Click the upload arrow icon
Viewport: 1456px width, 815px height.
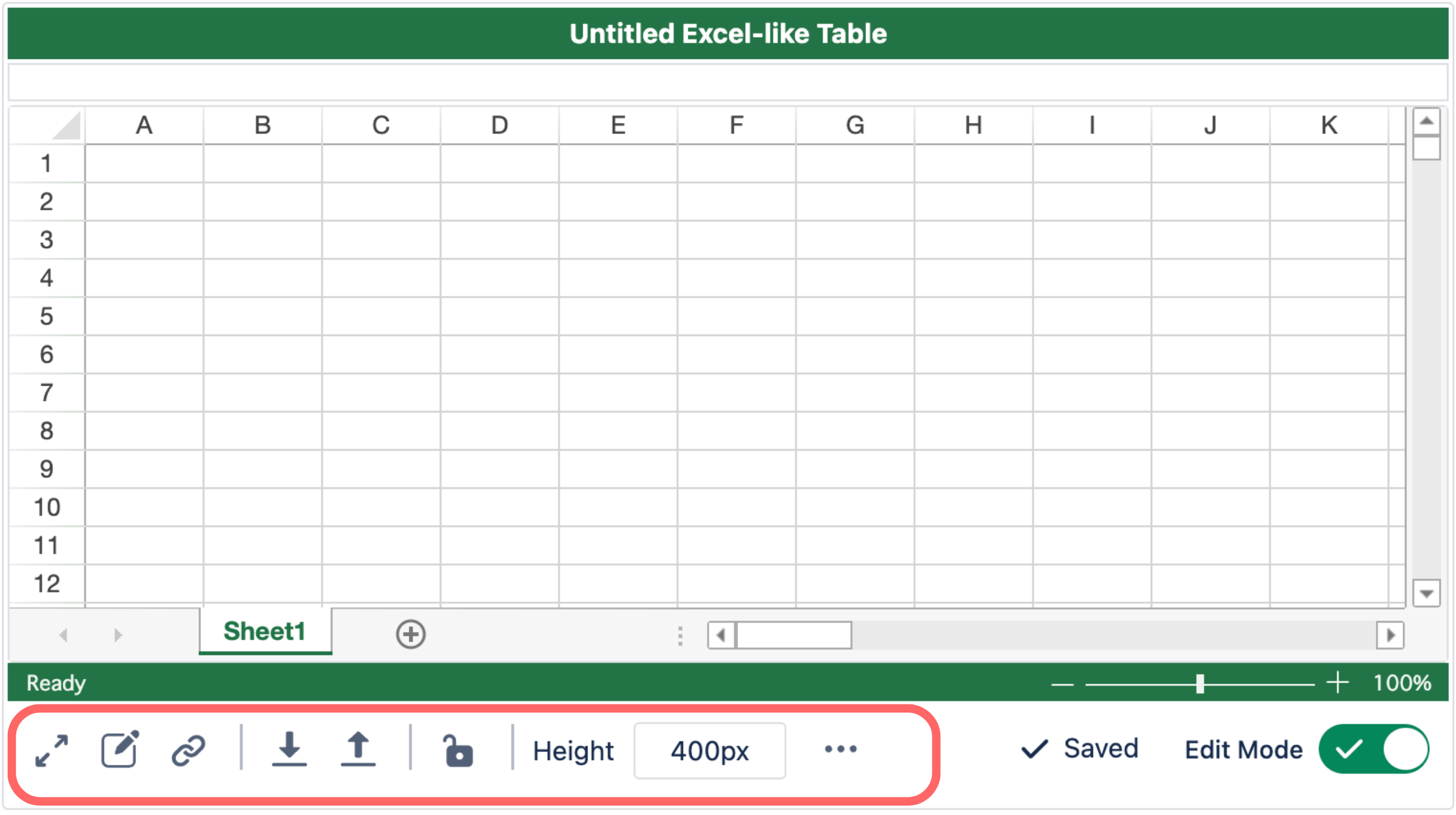[358, 749]
